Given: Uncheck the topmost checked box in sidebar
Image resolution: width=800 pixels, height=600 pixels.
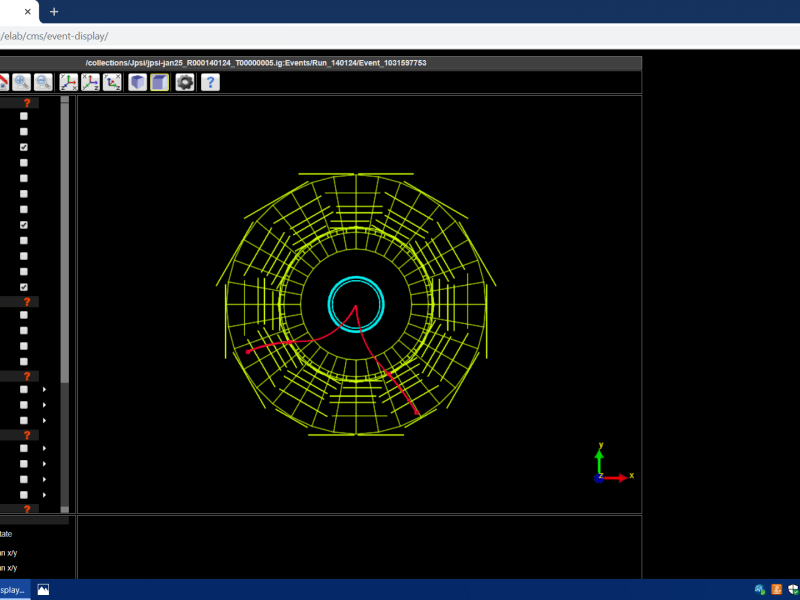Looking at the screenshot, I should pyautogui.click(x=24, y=147).
